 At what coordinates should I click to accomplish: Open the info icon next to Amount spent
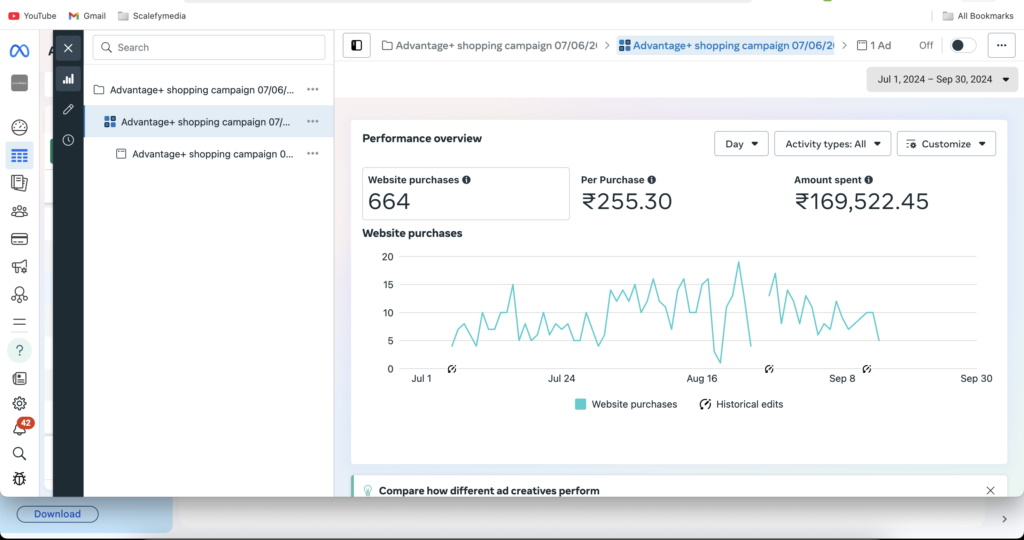click(x=868, y=180)
